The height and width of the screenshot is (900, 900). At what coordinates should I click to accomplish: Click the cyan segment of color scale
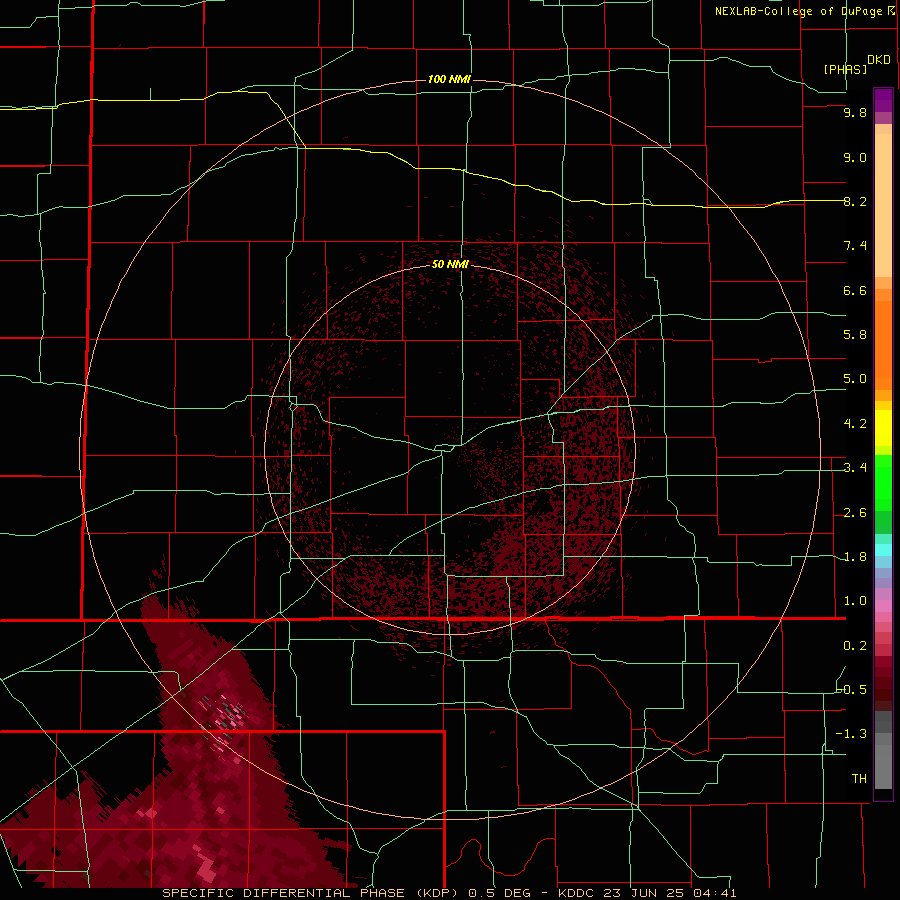pos(883,550)
